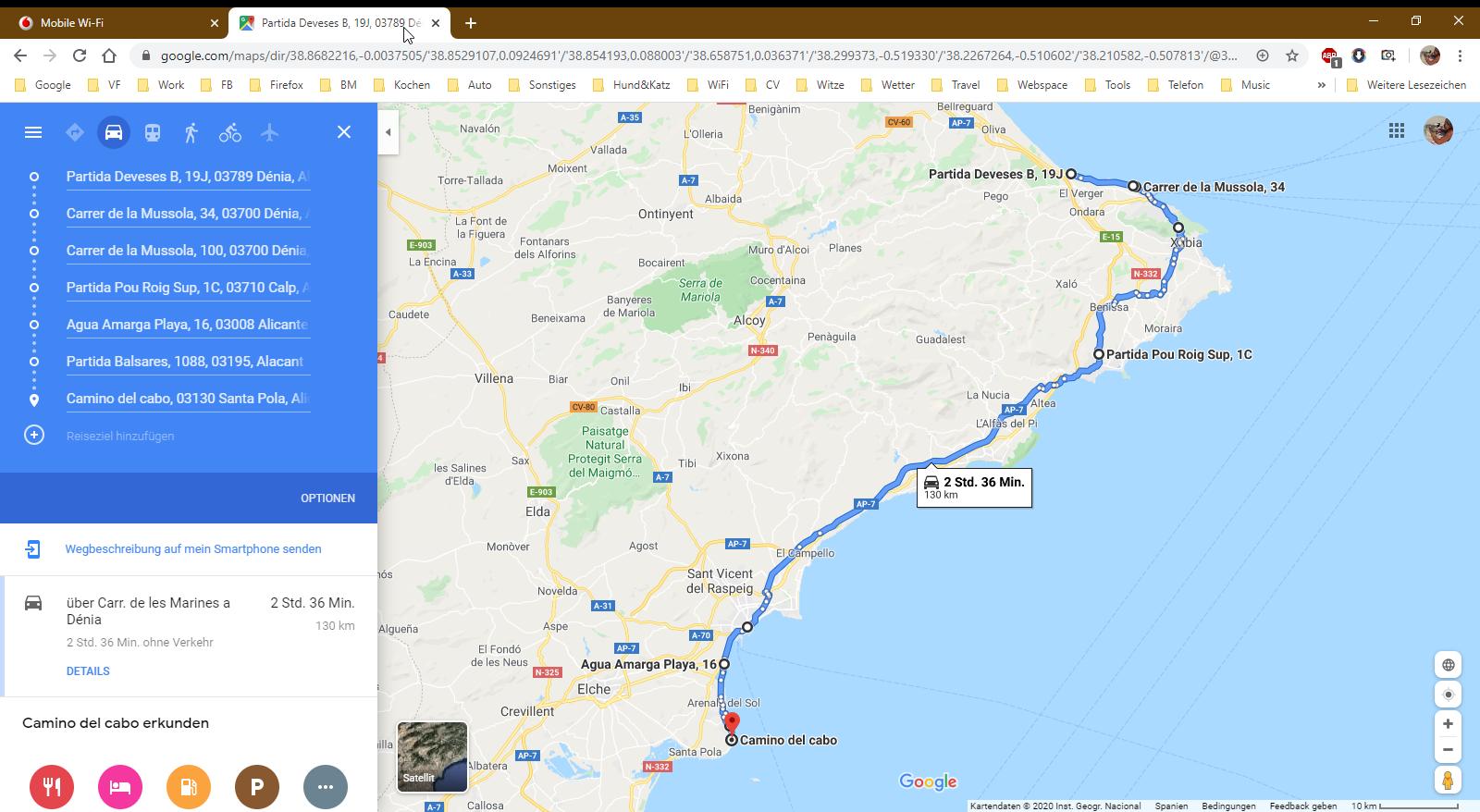Edit the Camino del cabo destination field
Viewport: 1480px width, 812px height.
188,399
